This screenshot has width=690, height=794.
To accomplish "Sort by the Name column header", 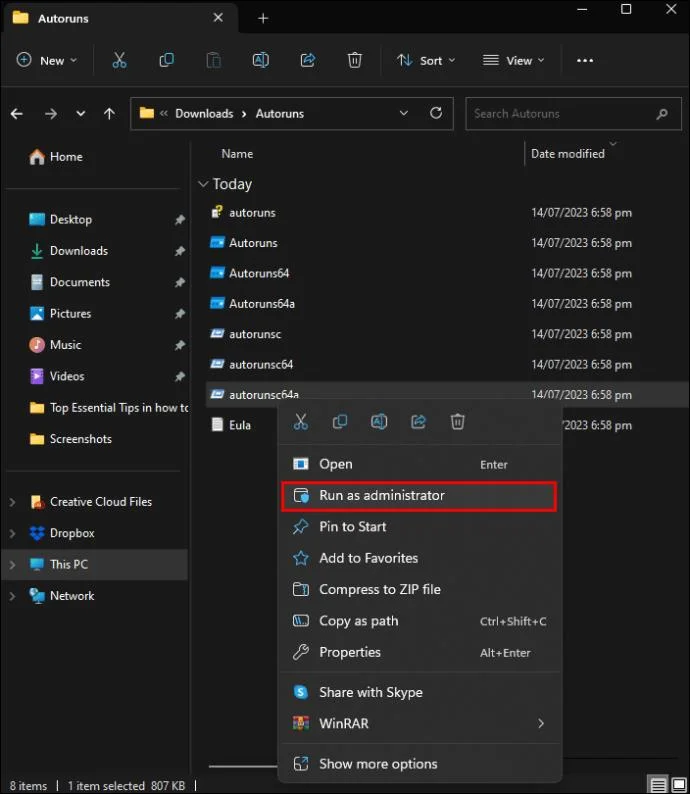I will pyautogui.click(x=237, y=154).
